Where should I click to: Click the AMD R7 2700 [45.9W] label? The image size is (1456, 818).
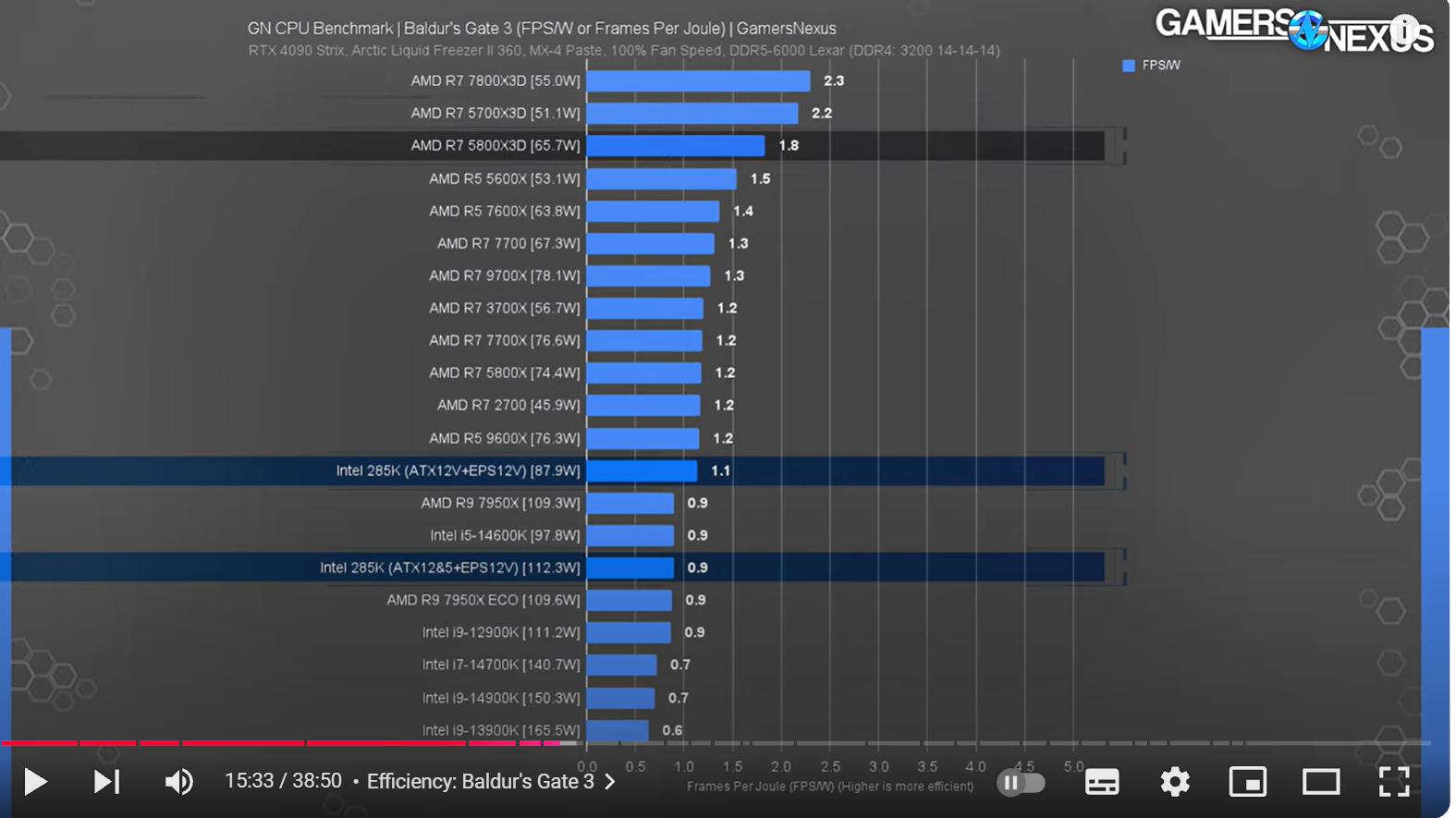[508, 405]
